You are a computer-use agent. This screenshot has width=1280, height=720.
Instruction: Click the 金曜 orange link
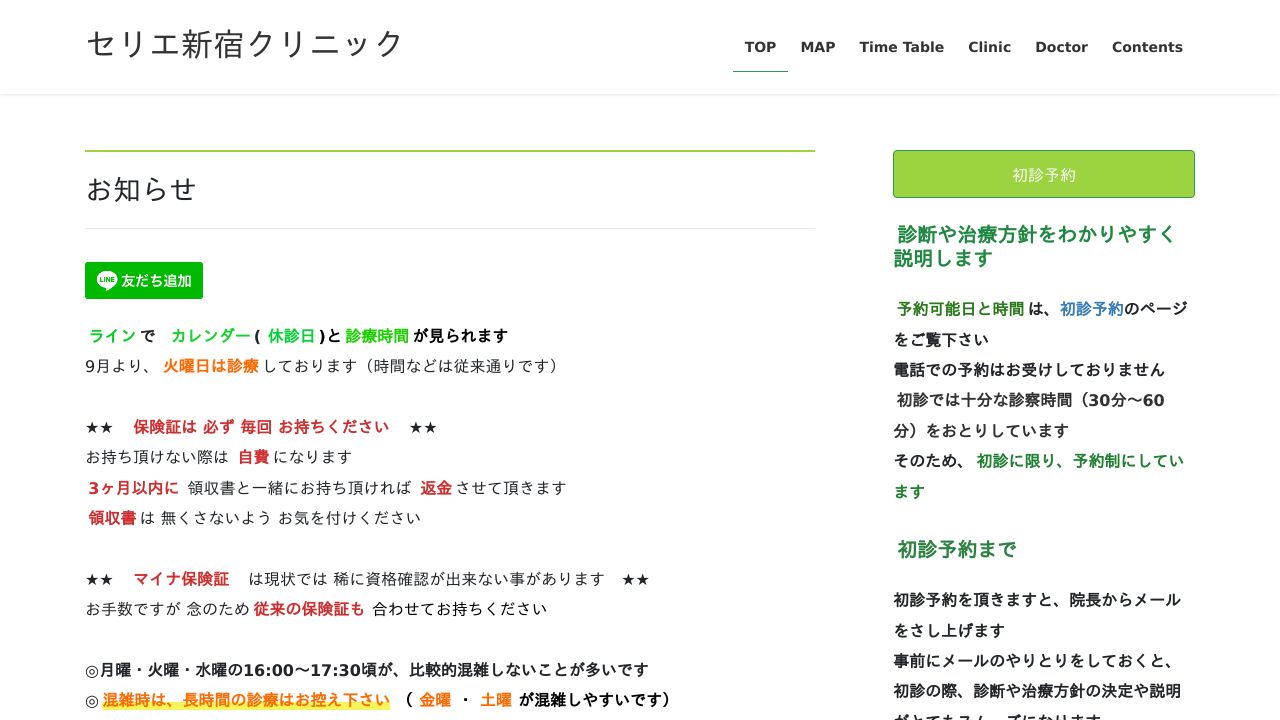point(435,700)
